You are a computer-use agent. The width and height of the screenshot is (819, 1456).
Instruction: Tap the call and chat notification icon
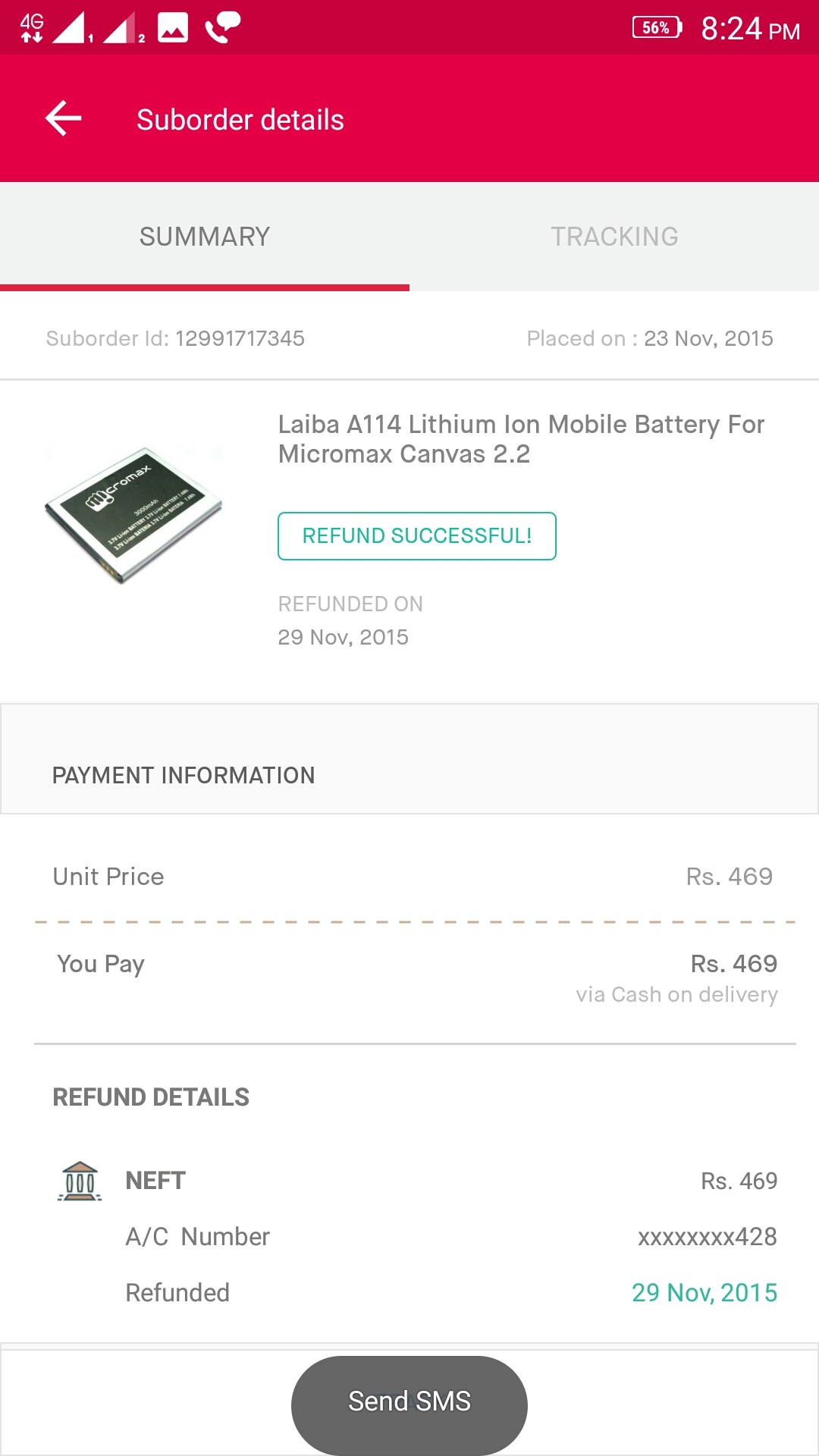222,28
